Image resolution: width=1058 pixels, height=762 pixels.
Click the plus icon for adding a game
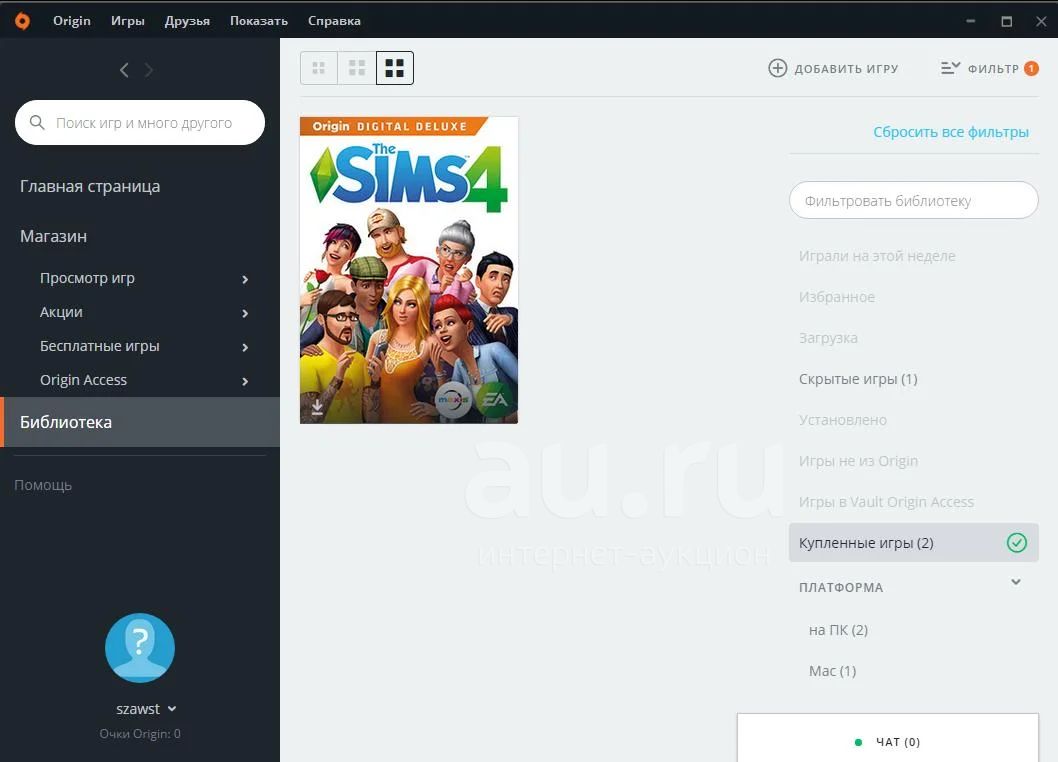click(x=777, y=68)
